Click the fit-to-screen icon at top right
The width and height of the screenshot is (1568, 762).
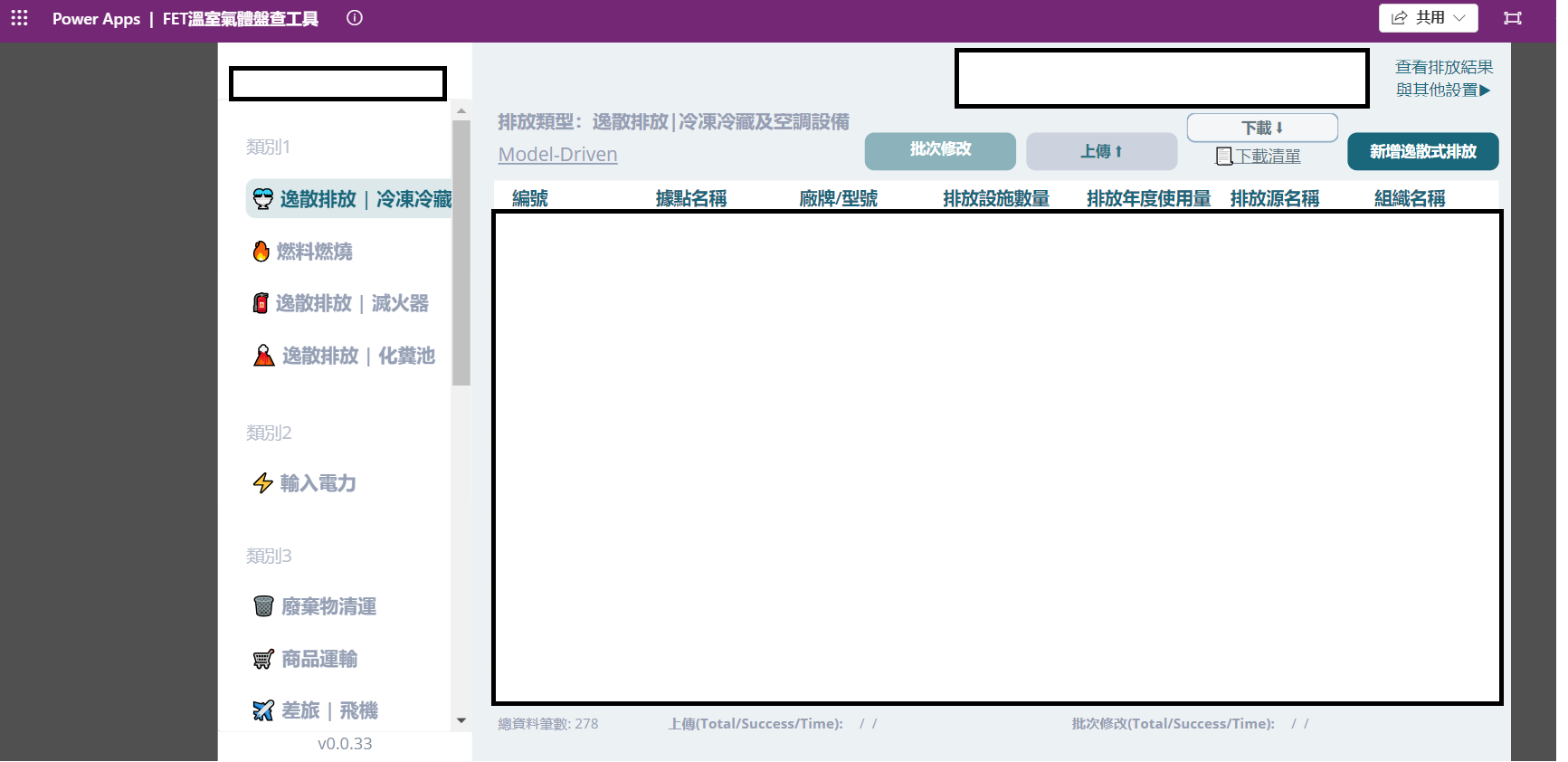click(1513, 18)
